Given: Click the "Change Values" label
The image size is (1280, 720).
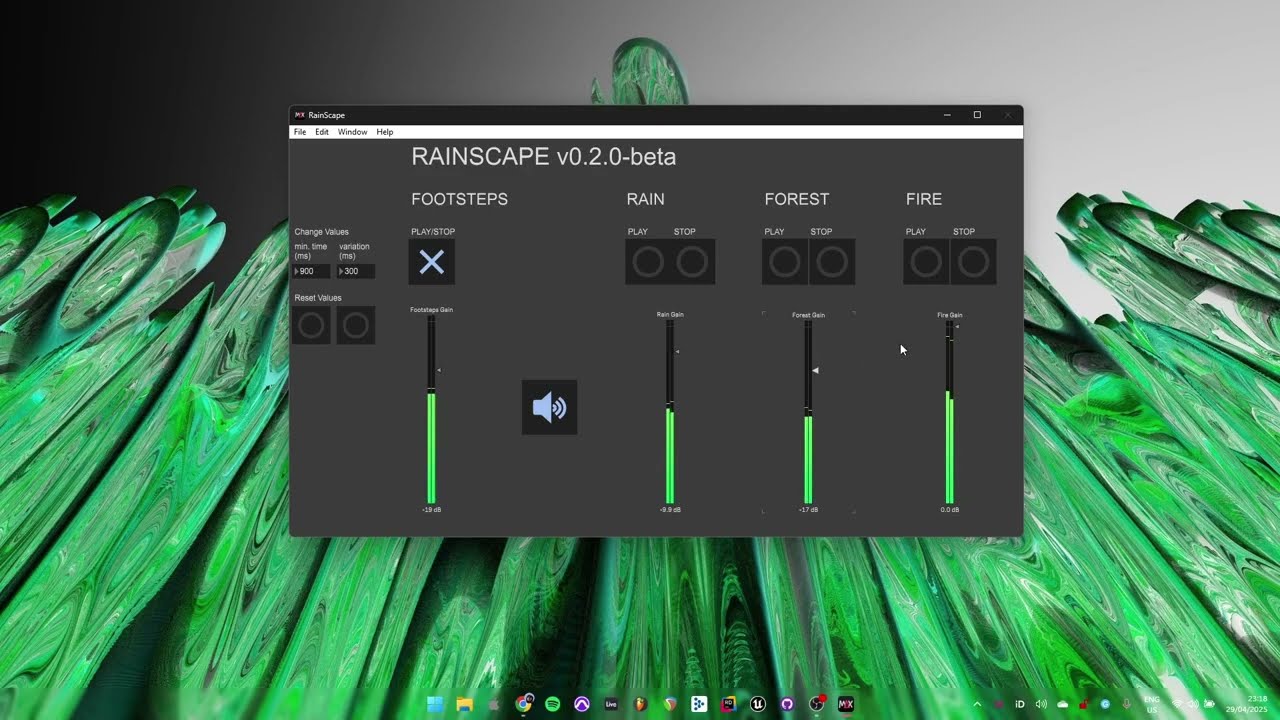Looking at the screenshot, I should [x=322, y=232].
